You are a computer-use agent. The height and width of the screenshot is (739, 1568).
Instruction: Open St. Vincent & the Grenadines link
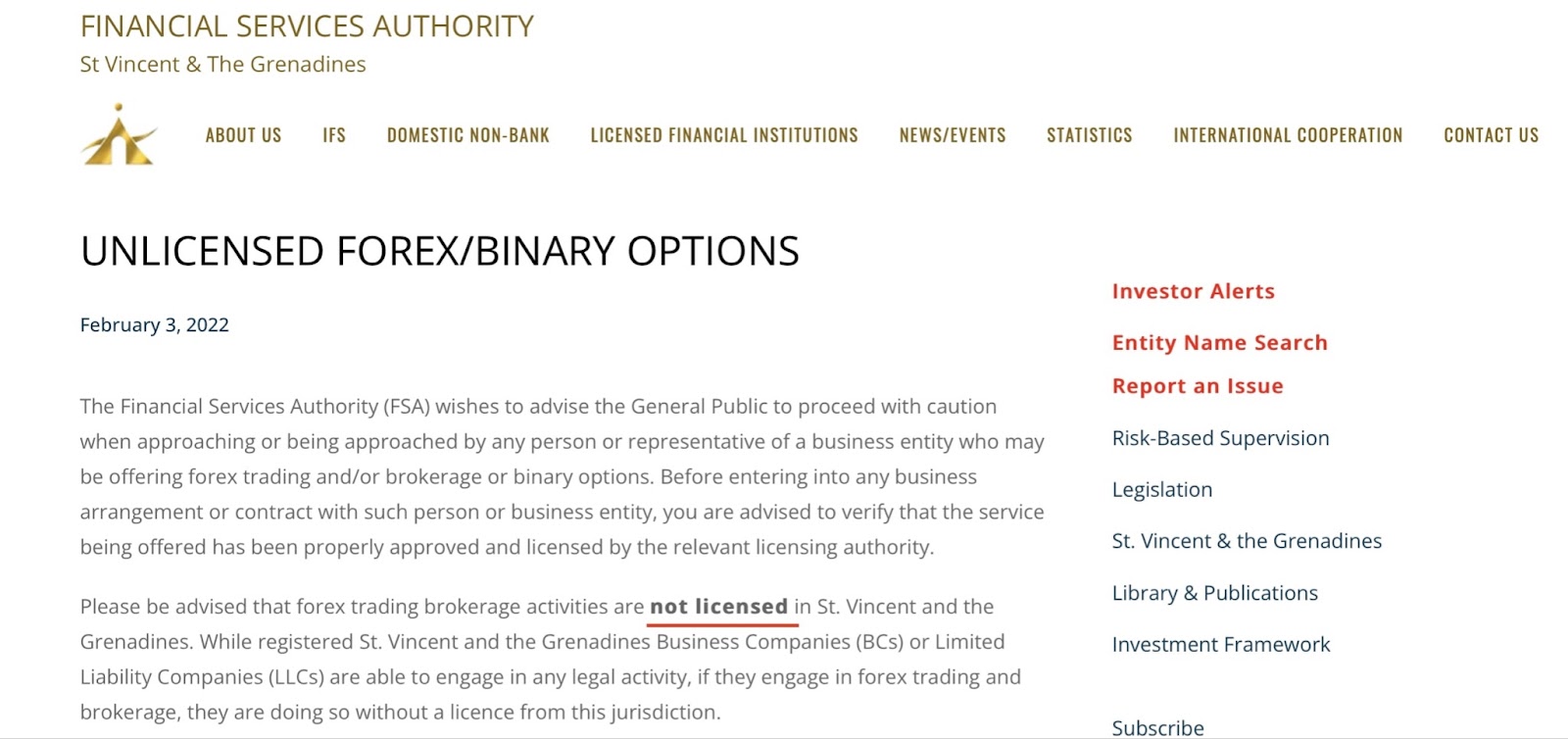tap(1247, 541)
